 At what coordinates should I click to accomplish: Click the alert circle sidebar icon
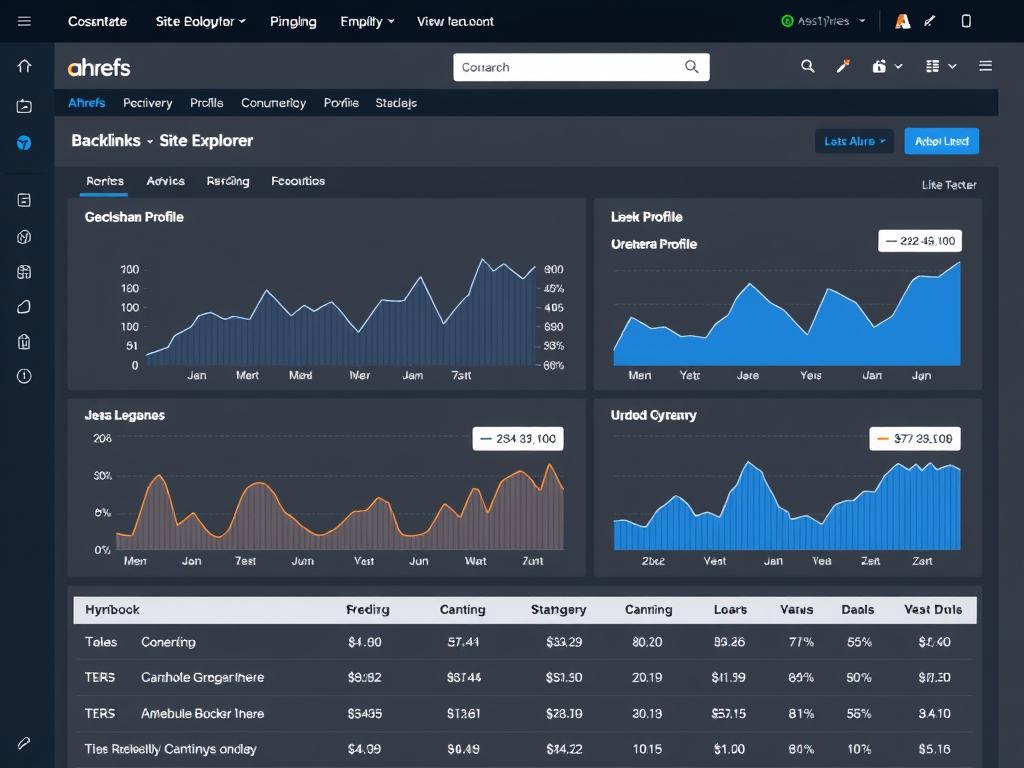click(x=24, y=376)
